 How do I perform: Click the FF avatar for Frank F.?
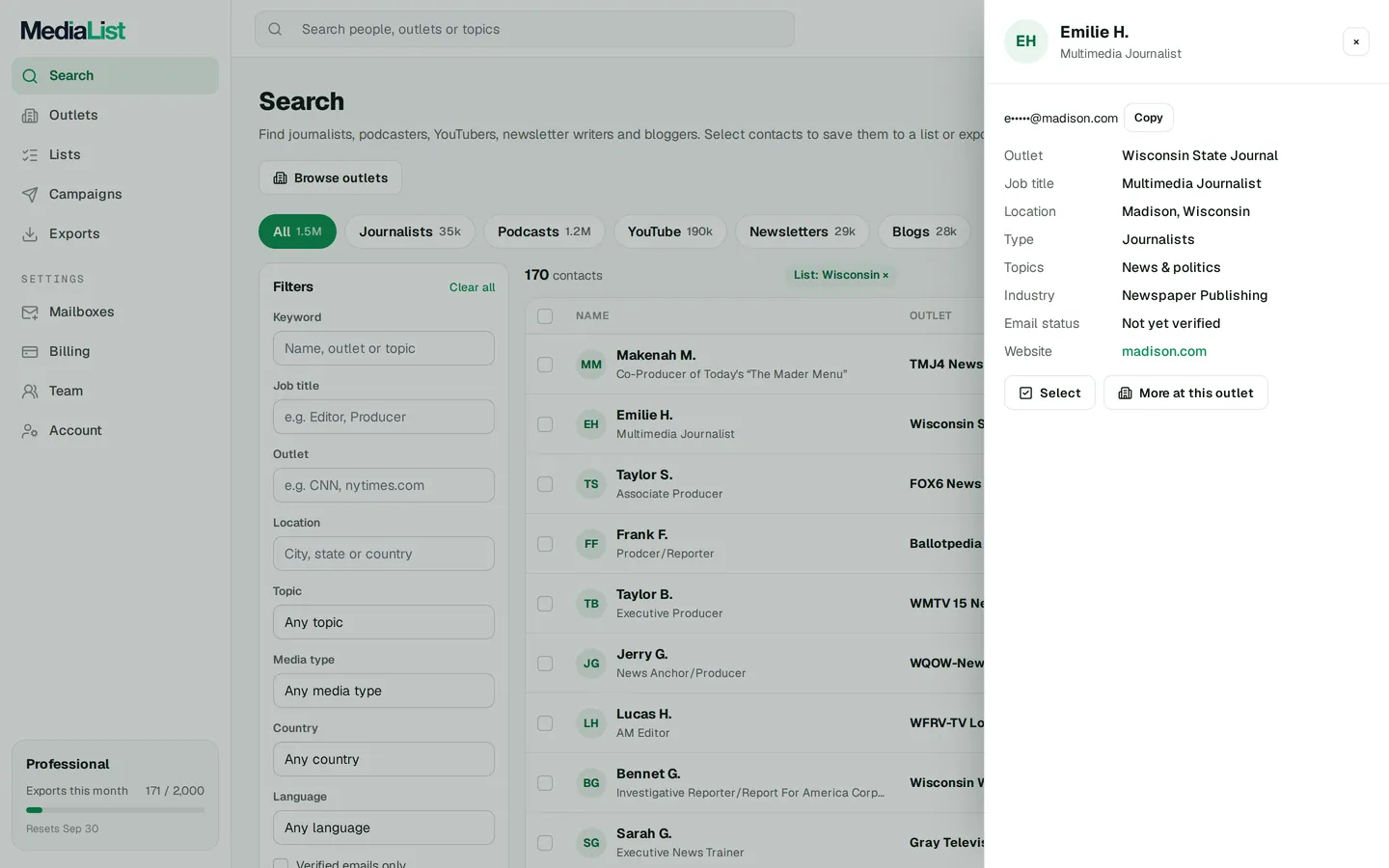coord(591,544)
